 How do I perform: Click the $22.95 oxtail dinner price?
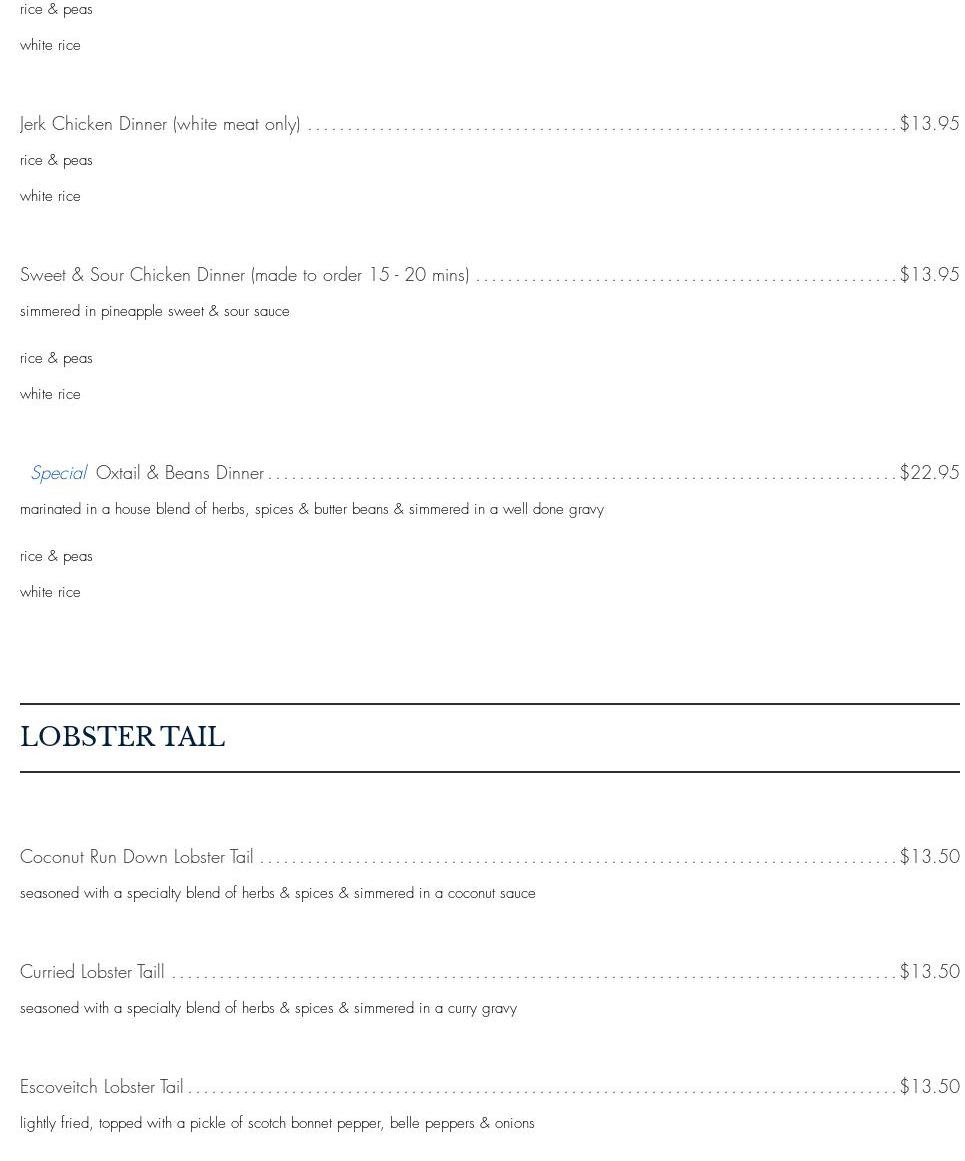pyautogui.click(x=929, y=472)
